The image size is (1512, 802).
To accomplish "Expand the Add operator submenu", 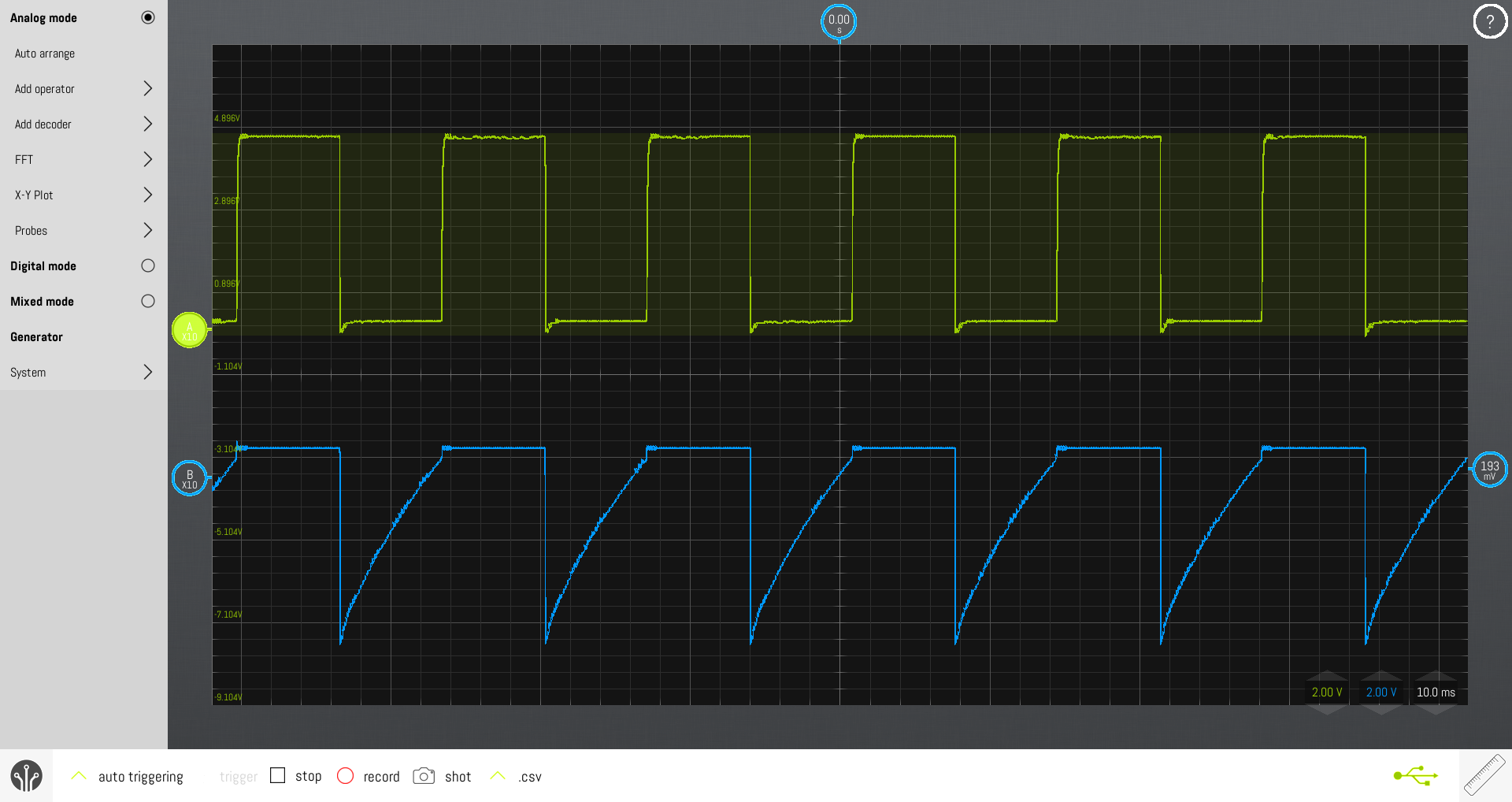I will pyautogui.click(x=147, y=88).
